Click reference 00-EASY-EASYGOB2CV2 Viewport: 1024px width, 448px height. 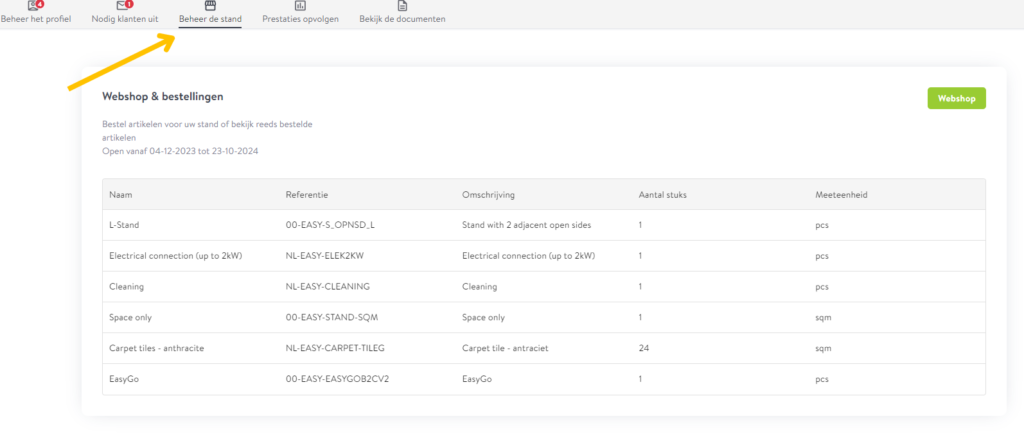point(337,379)
